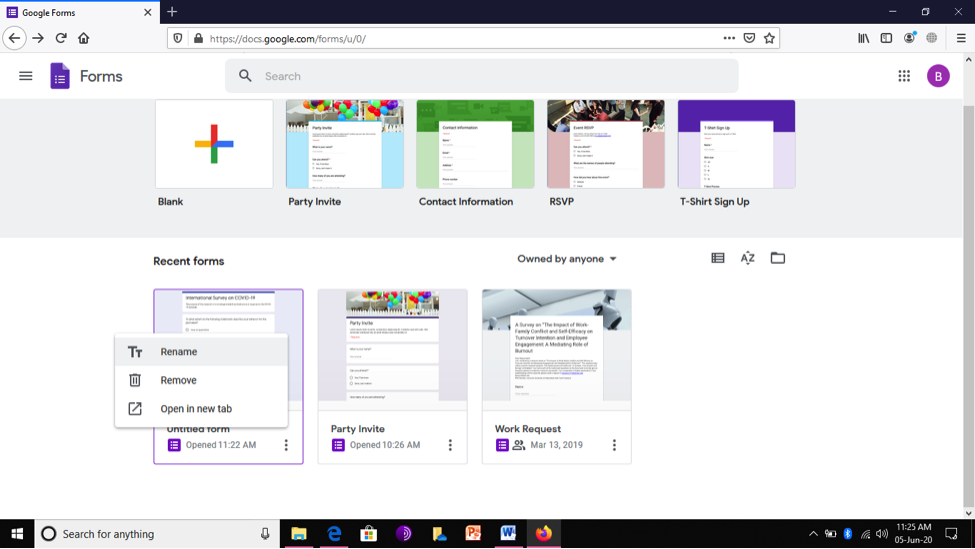Toggle the Firefox sidebar icon
Image resolution: width=975 pixels, height=549 pixels.
(x=886, y=39)
